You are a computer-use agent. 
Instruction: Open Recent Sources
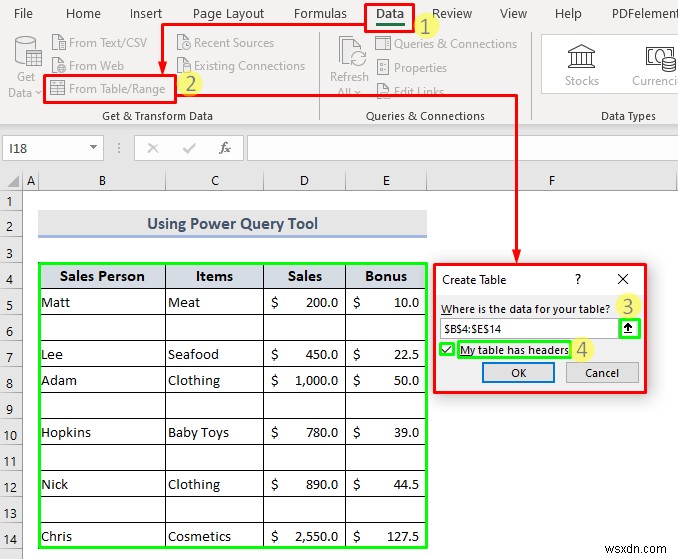225,43
